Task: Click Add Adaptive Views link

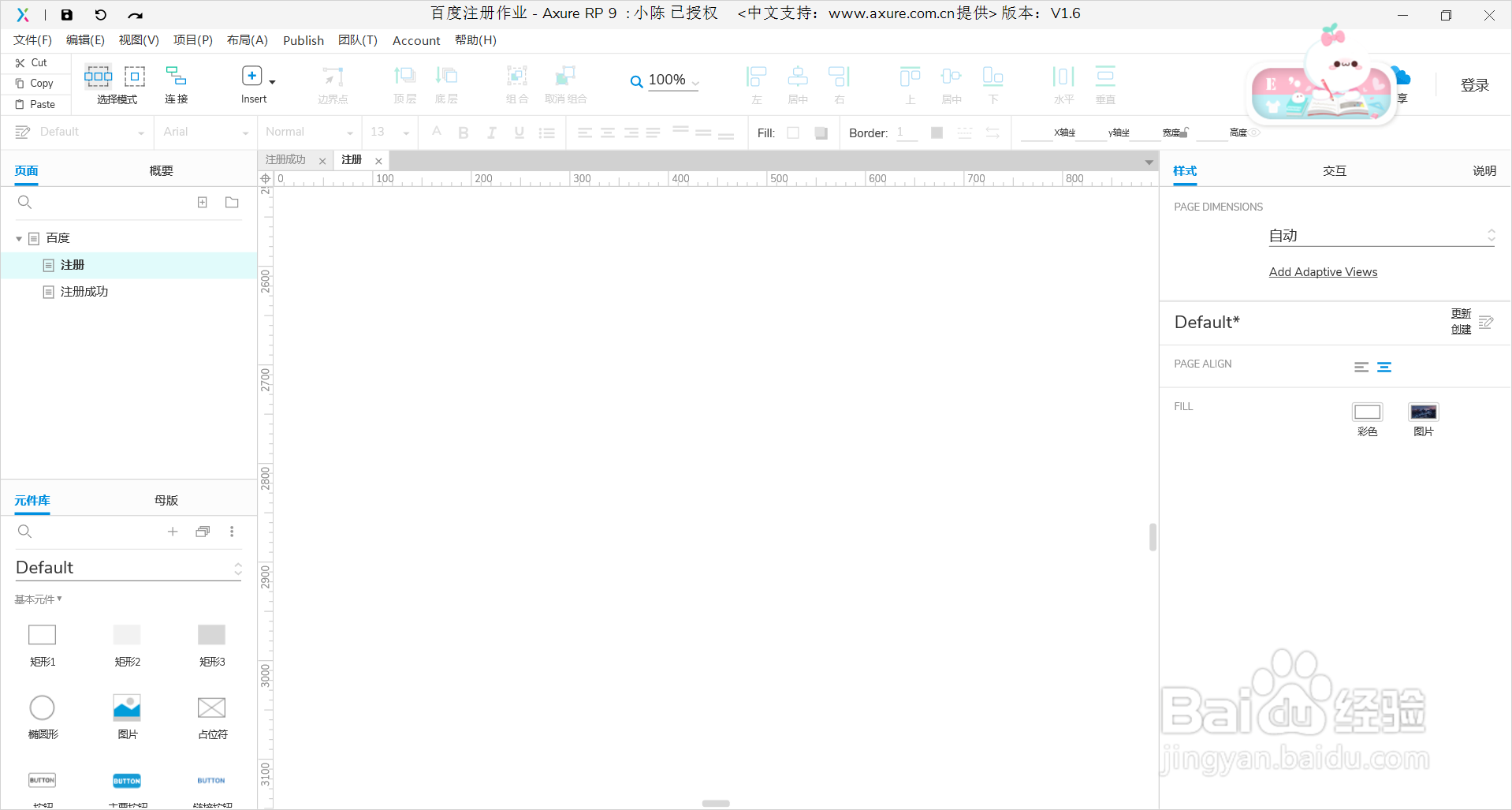Action: [1323, 272]
